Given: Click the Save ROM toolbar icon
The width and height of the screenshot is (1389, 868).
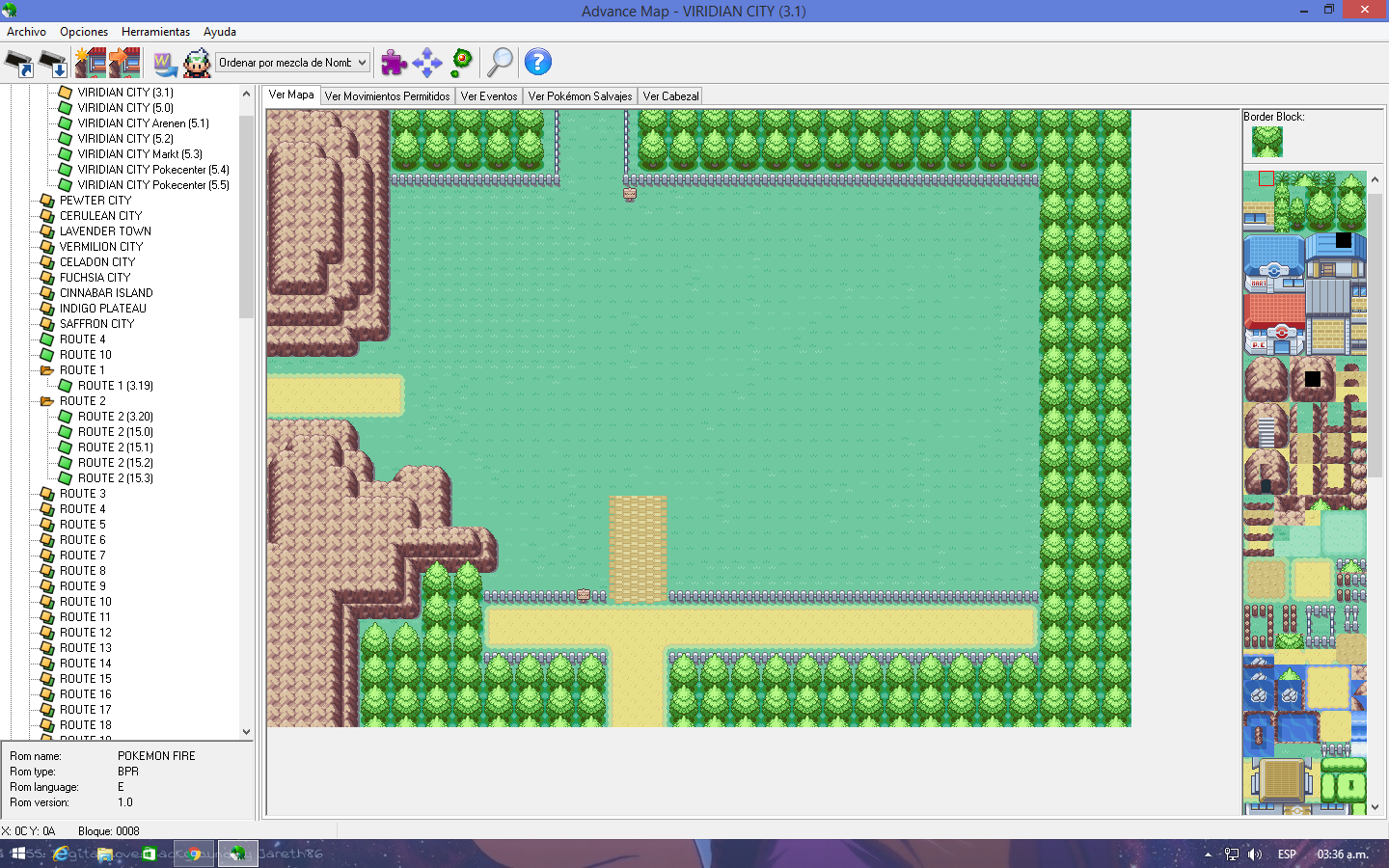Looking at the screenshot, I should [x=53, y=64].
